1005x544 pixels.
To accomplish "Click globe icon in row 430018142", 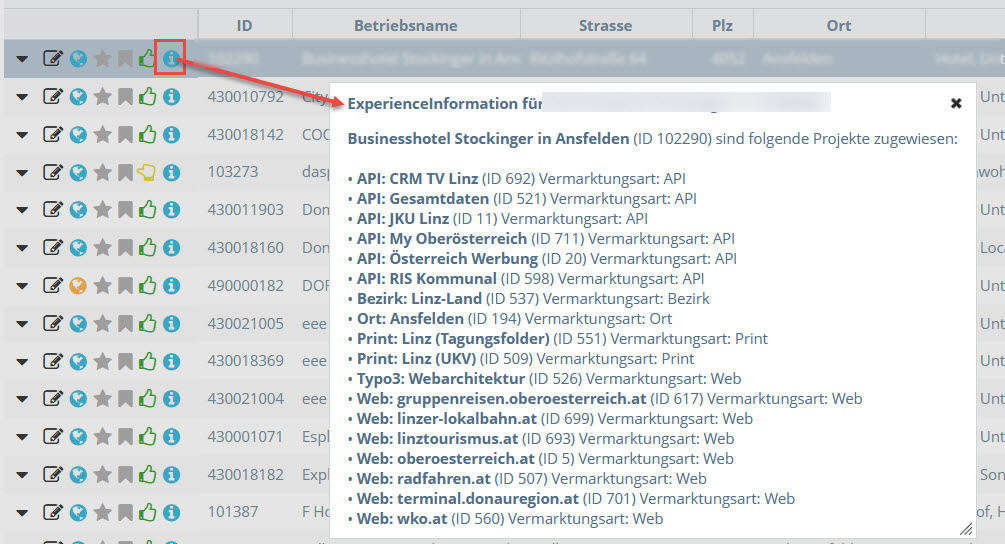I will (x=78, y=135).
